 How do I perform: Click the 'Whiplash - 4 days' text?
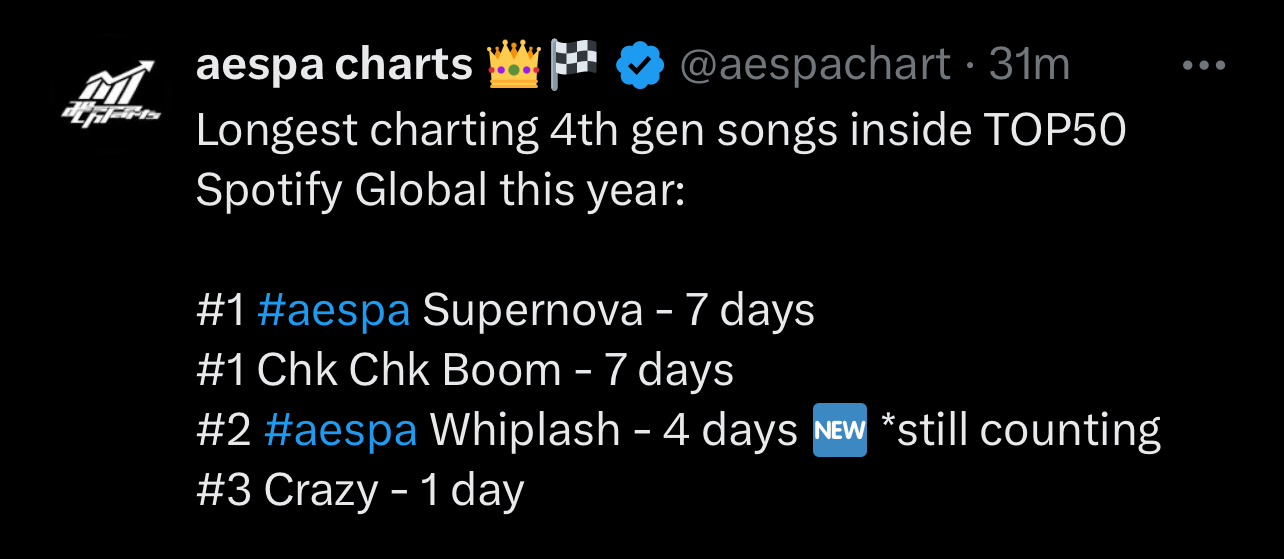[614, 431]
